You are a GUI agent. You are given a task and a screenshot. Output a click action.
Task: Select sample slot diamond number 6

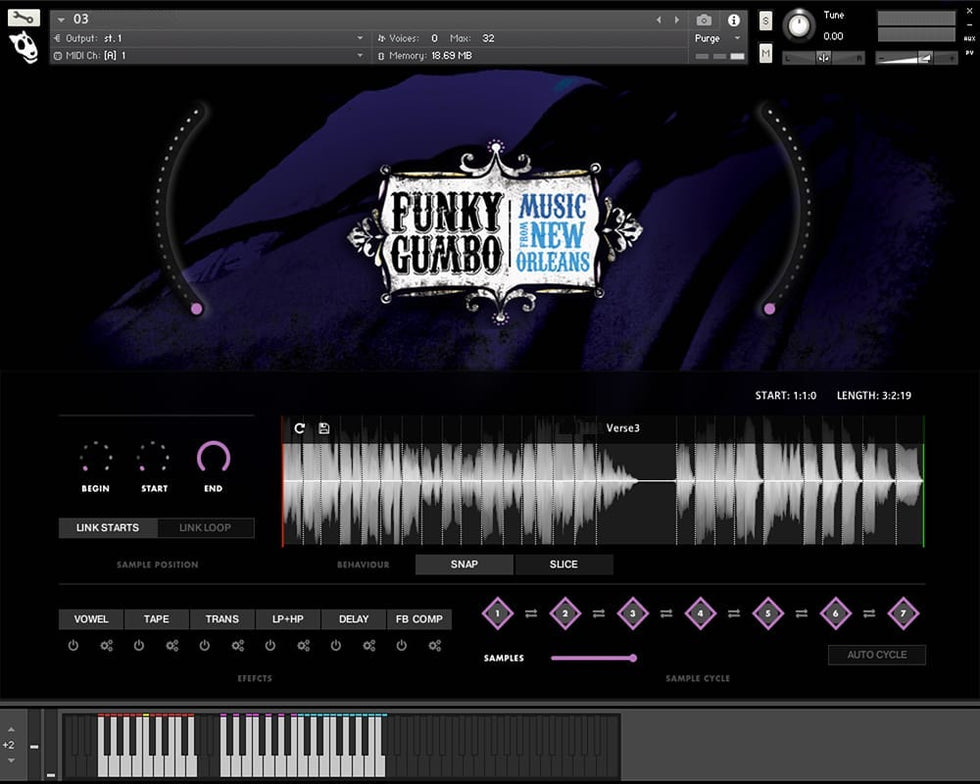coord(835,613)
